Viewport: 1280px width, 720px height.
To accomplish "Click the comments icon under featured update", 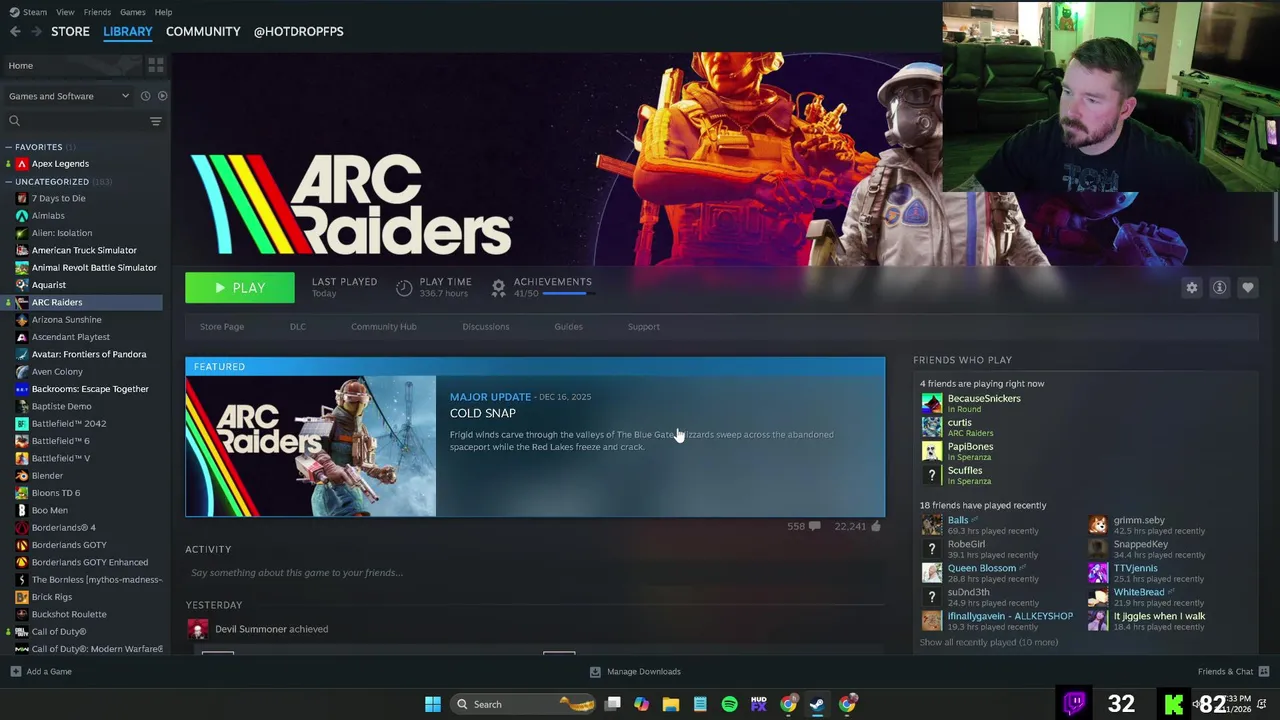I will point(814,526).
